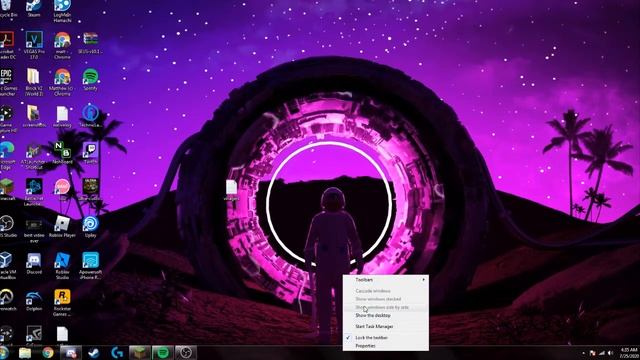Open the Recycle Bin icon

(x=8, y=7)
